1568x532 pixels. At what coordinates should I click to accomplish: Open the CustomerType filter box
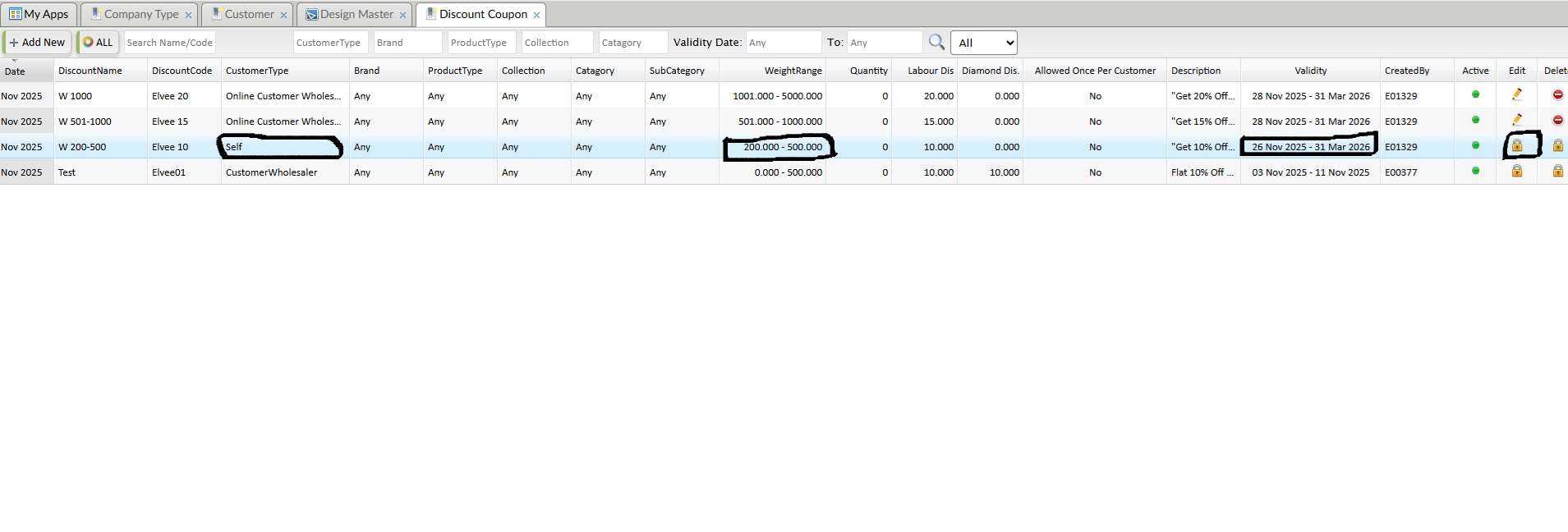(x=330, y=43)
